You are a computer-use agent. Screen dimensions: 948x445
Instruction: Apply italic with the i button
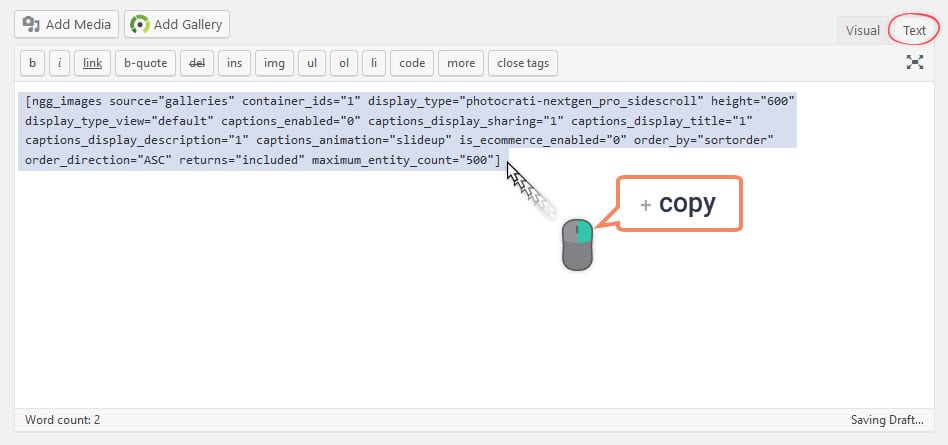pyautogui.click(x=59, y=63)
